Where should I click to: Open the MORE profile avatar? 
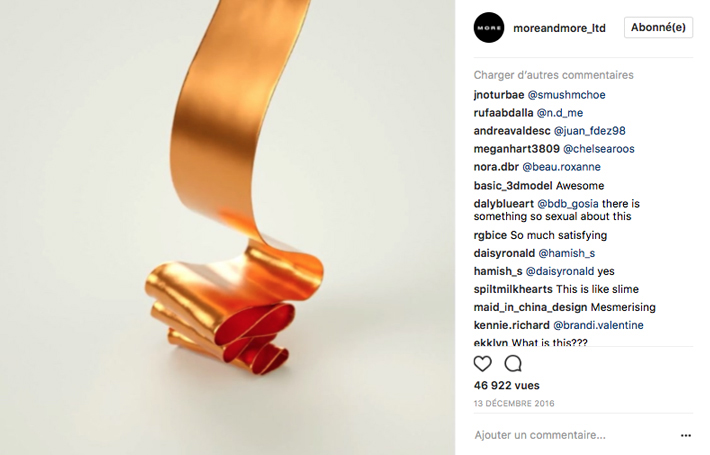pos(489,28)
